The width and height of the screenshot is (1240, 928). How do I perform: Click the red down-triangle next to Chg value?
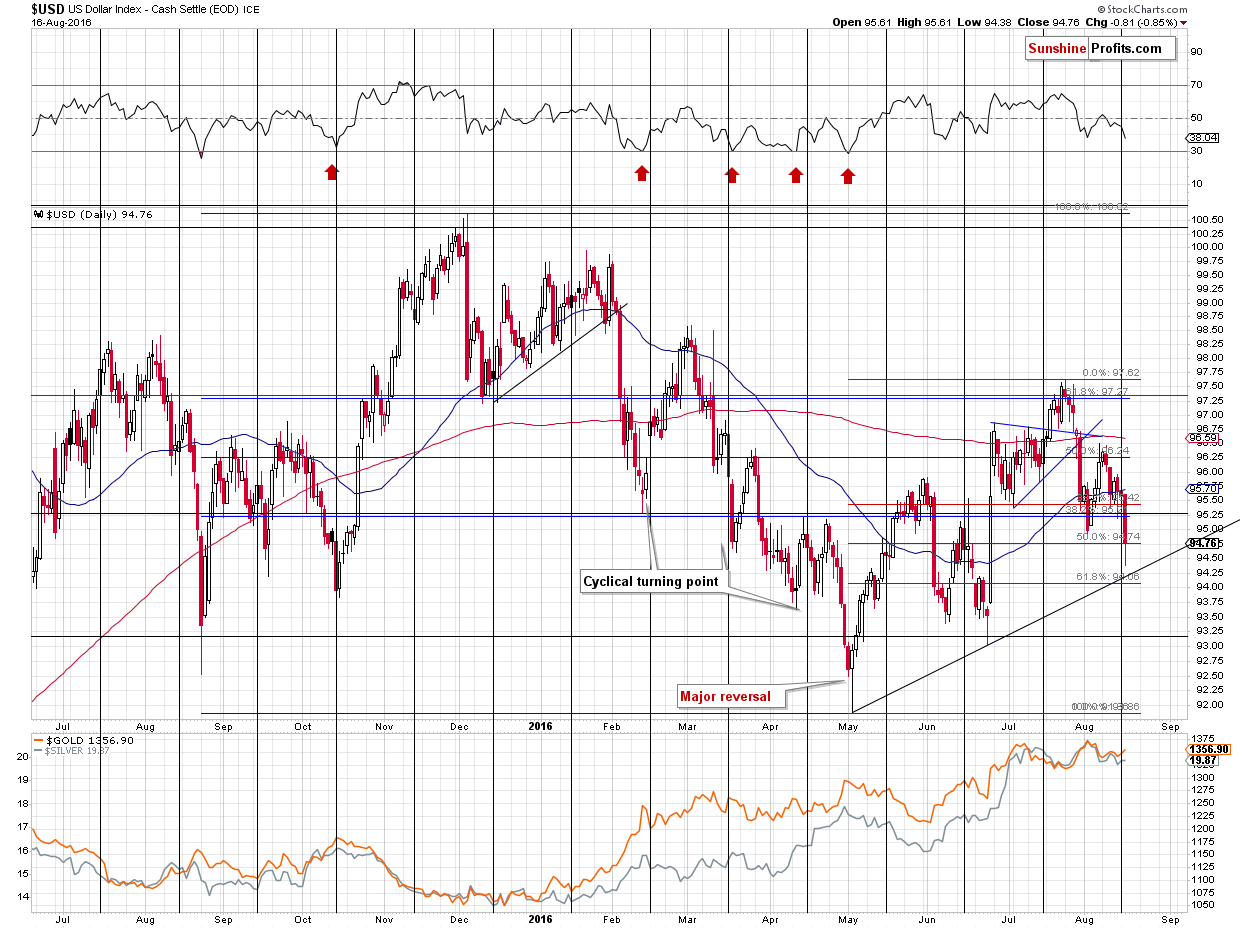[1184, 22]
